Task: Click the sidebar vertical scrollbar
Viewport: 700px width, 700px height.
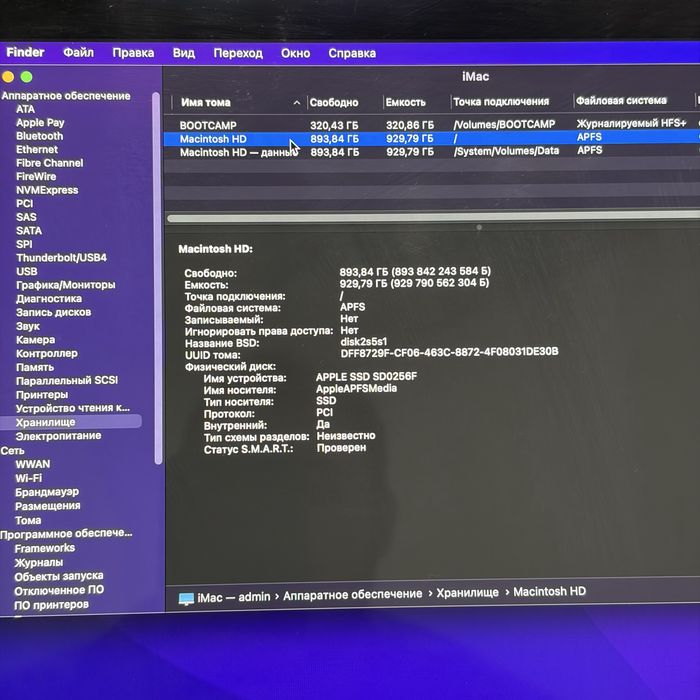Action: pyautogui.click(x=156, y=278)
